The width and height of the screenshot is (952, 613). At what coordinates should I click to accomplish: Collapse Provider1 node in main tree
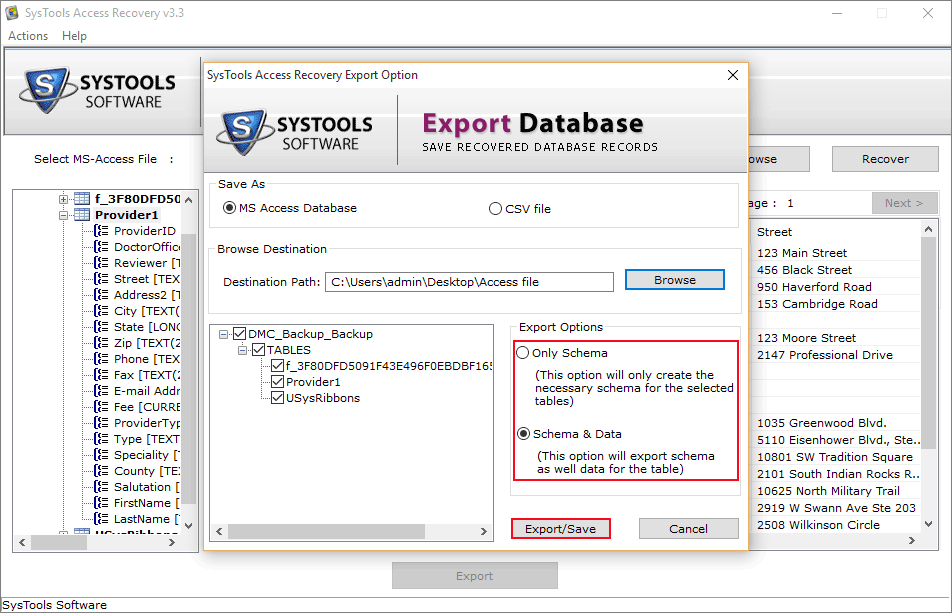coord(63,215)
